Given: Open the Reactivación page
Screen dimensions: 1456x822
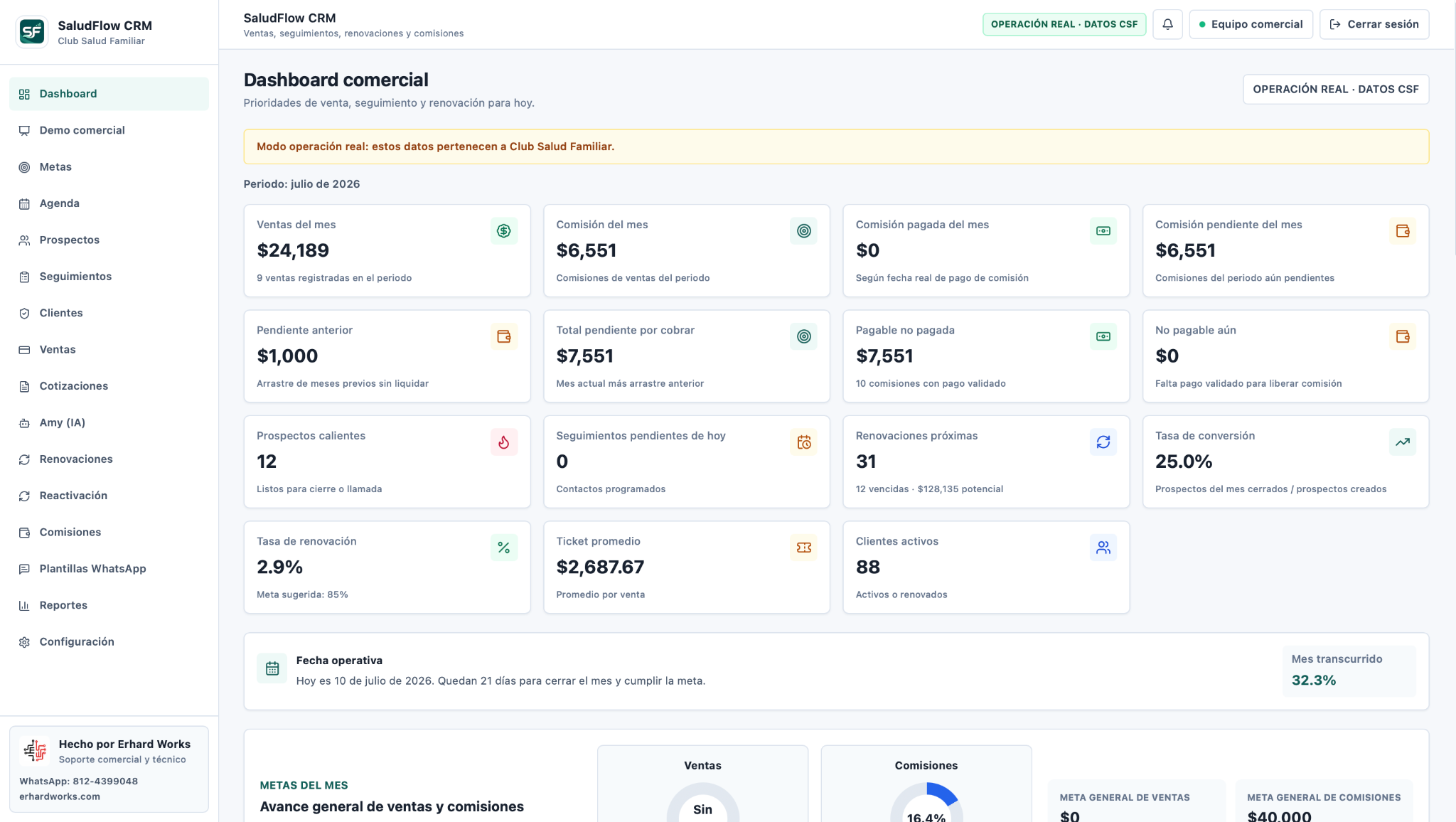Looking at the screenshot, I should pos(109,496).
